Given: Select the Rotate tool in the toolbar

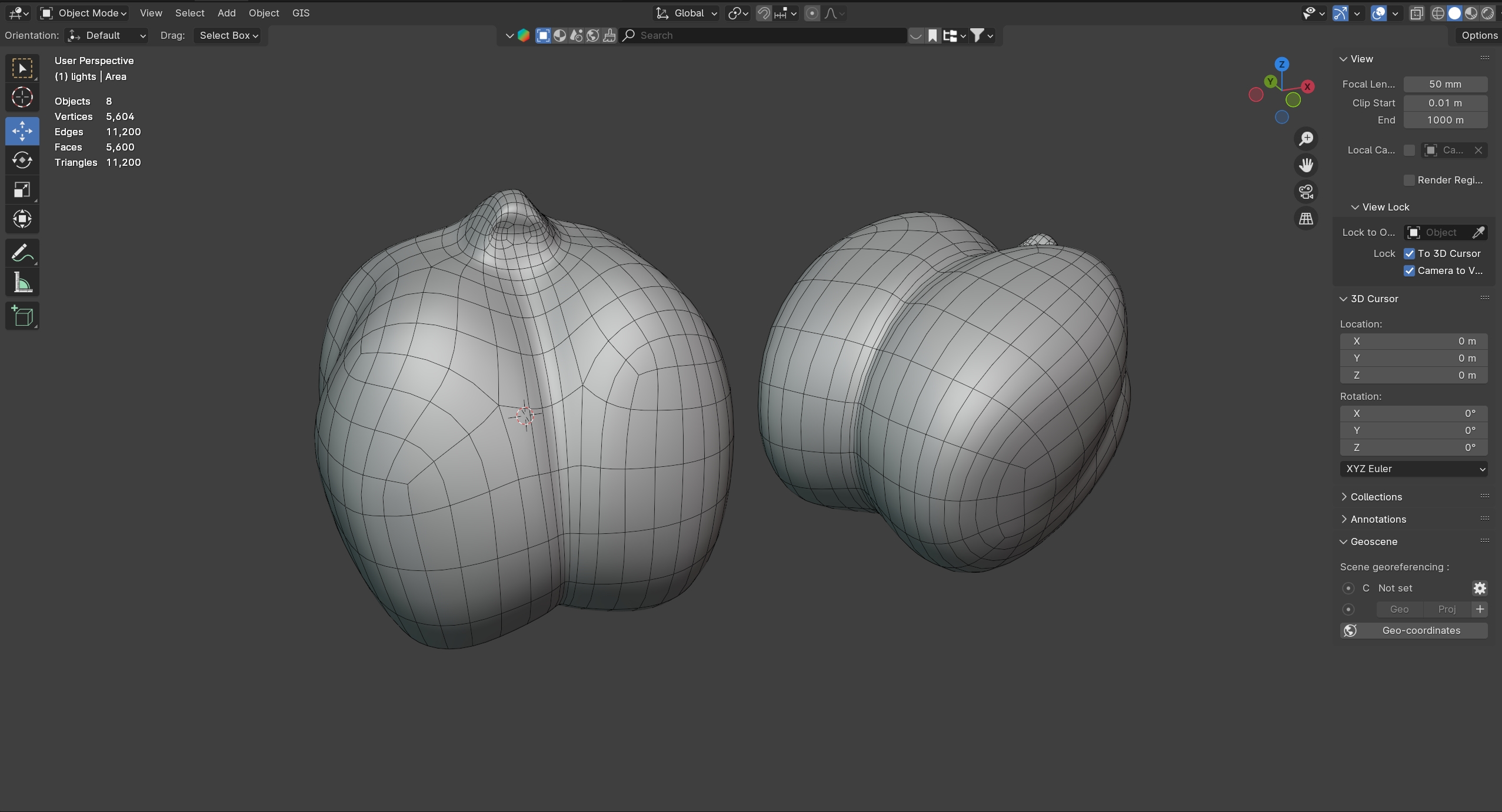Looking at the screenshot, I should (x=22, y=160).
